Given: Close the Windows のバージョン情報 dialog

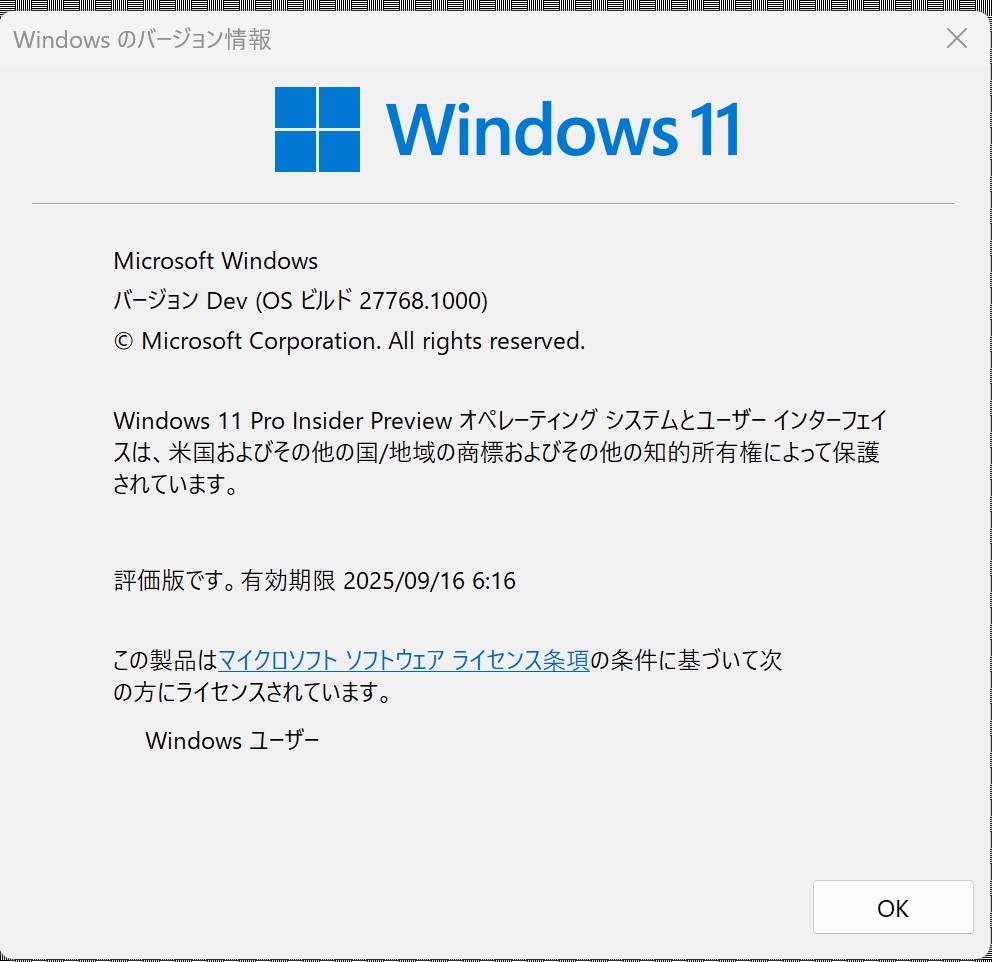Looking at the screenshot, I should point(957,38).
